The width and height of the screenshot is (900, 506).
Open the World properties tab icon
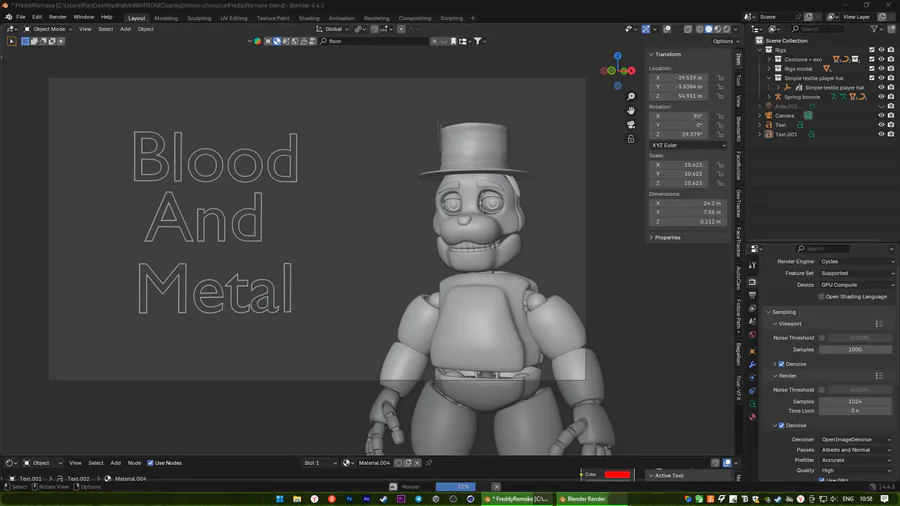tap(752, 334)
